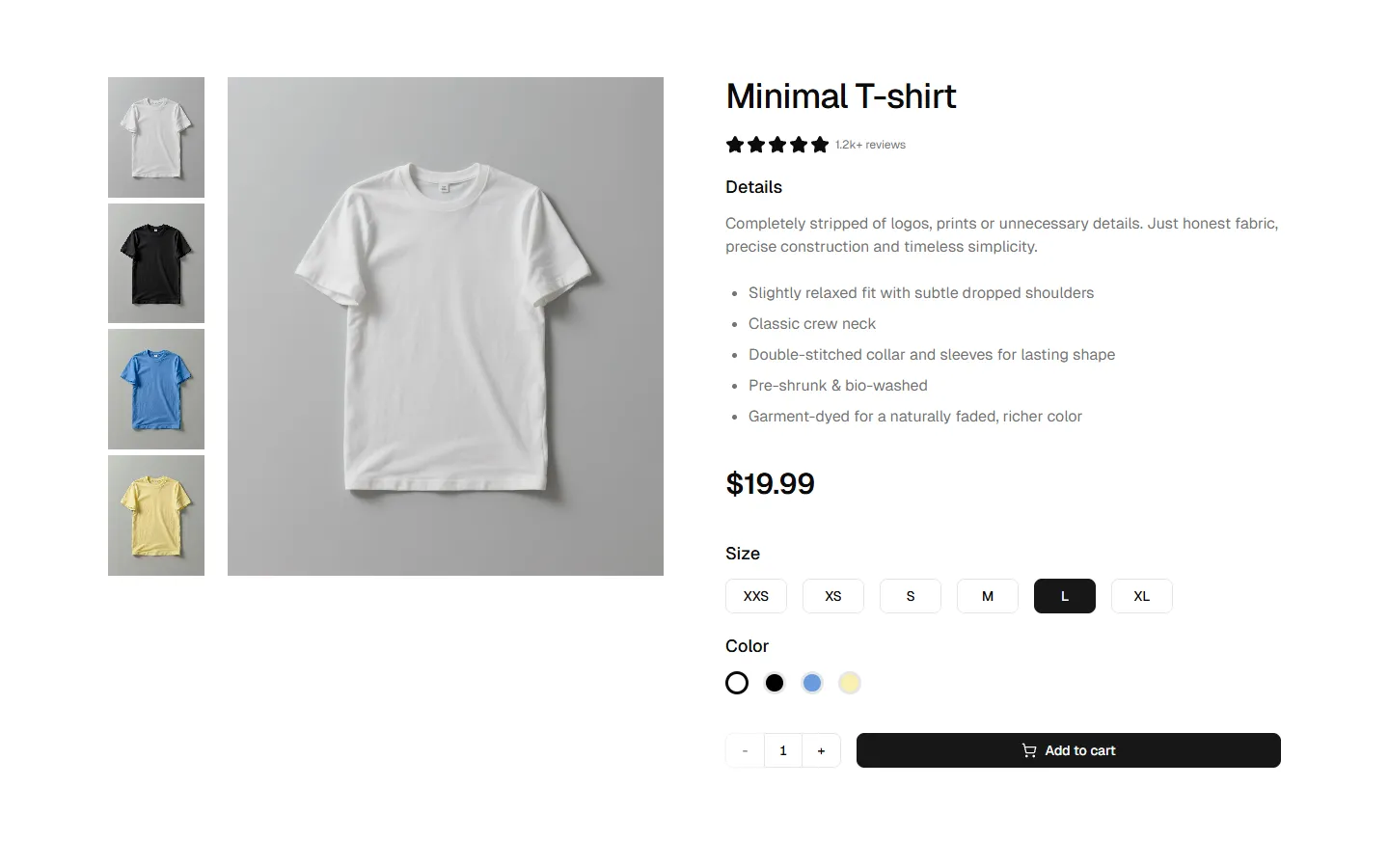The width and height of the screenshot is (1389, 868).
Task: Select the yellow t-shirt thumbnail
Action: (156, 515)
